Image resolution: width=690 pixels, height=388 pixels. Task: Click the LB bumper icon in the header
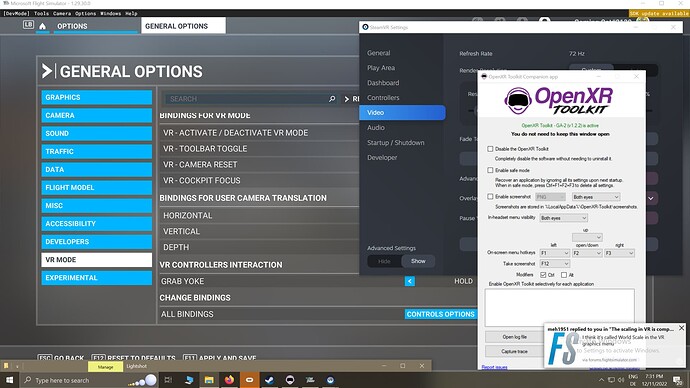point(28,25)
